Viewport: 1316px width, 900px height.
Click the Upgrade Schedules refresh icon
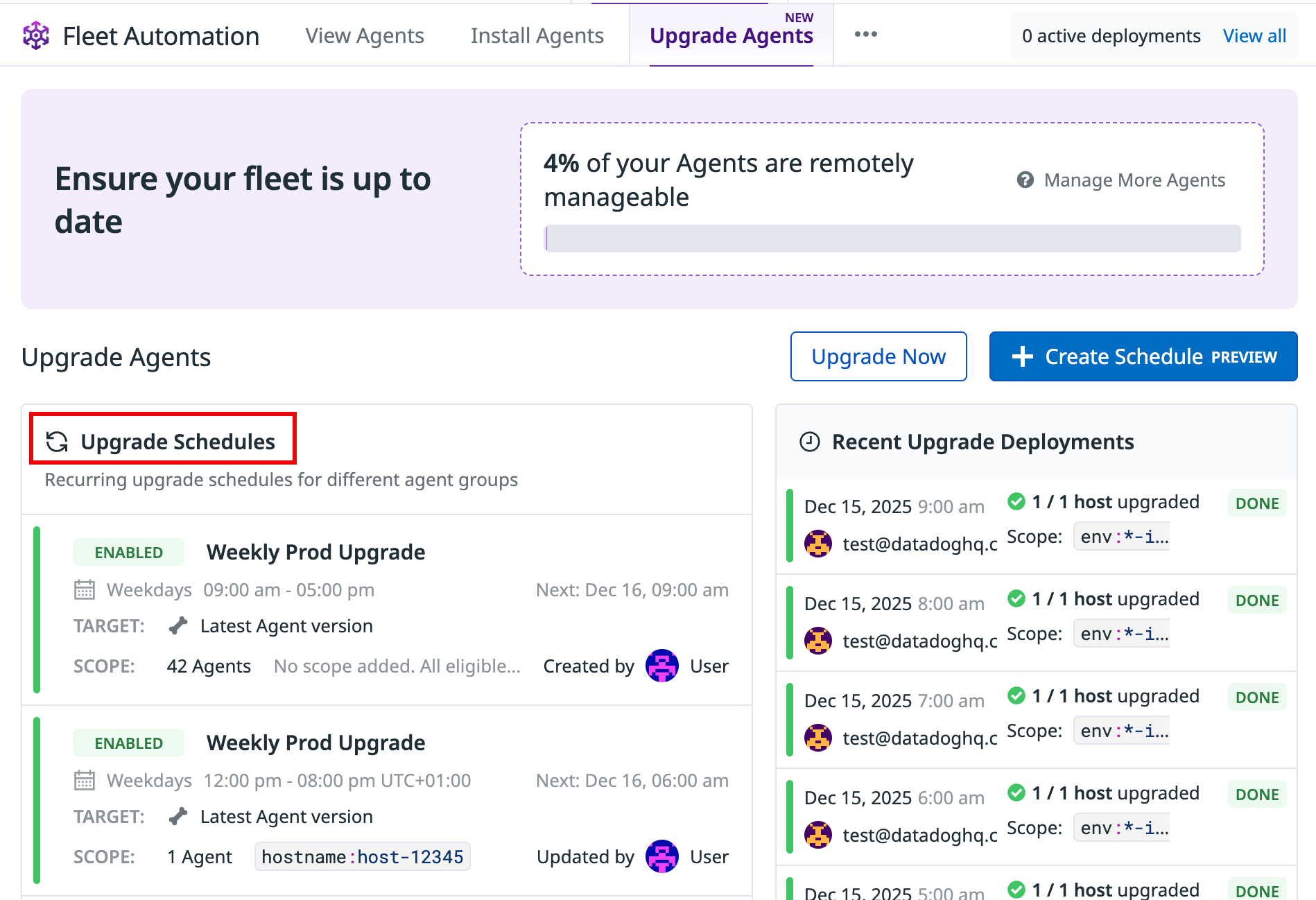(57, 442)
